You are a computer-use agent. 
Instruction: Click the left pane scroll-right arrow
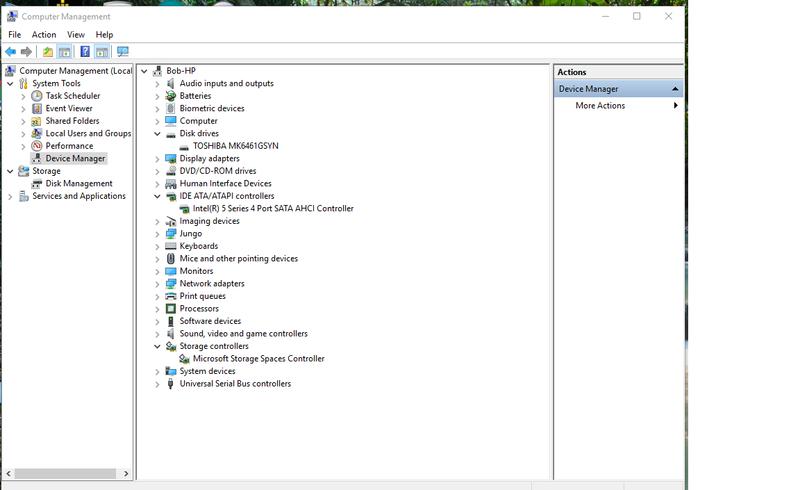126,474
